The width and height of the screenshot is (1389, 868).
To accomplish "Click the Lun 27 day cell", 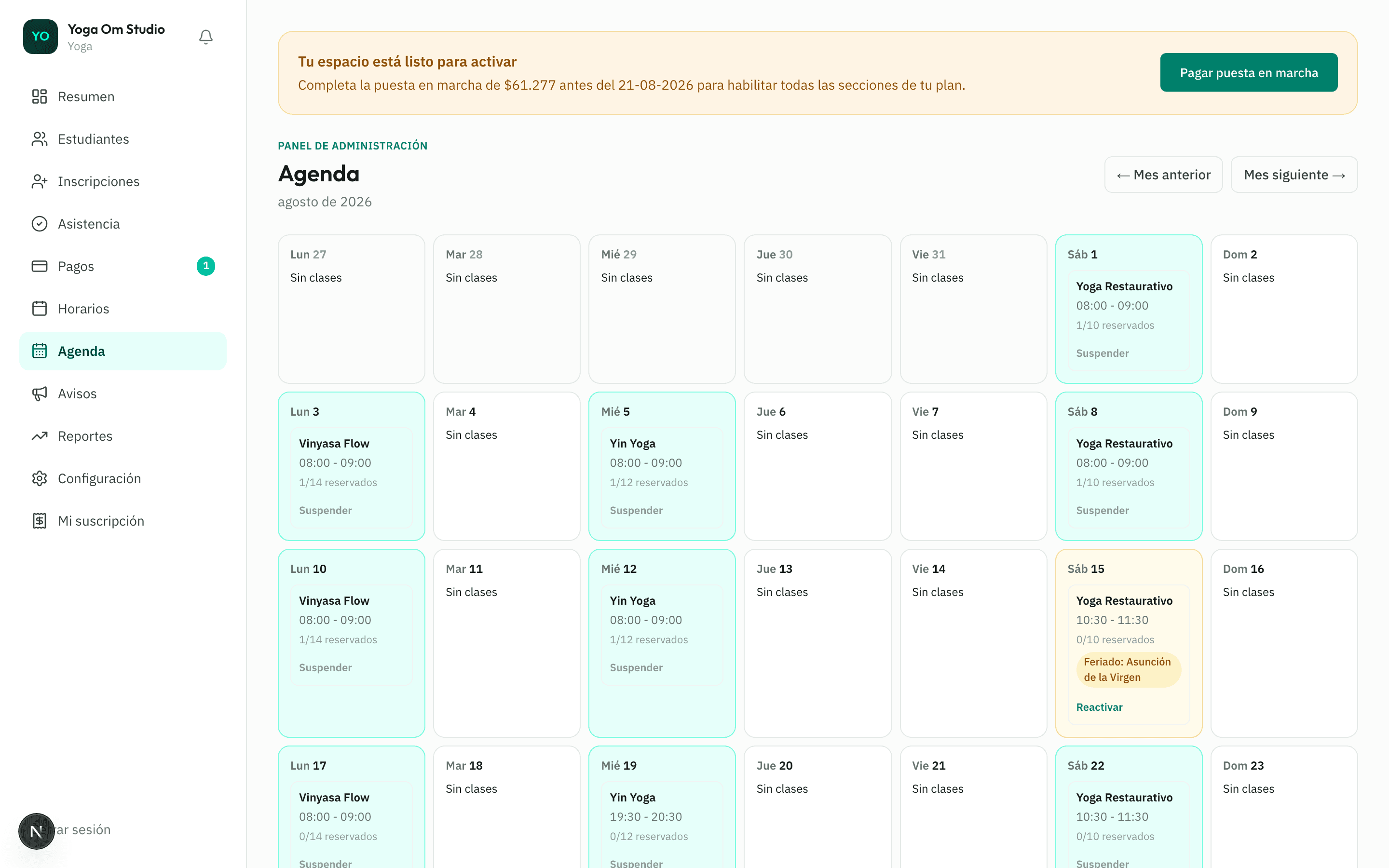I will pos(351,309).
